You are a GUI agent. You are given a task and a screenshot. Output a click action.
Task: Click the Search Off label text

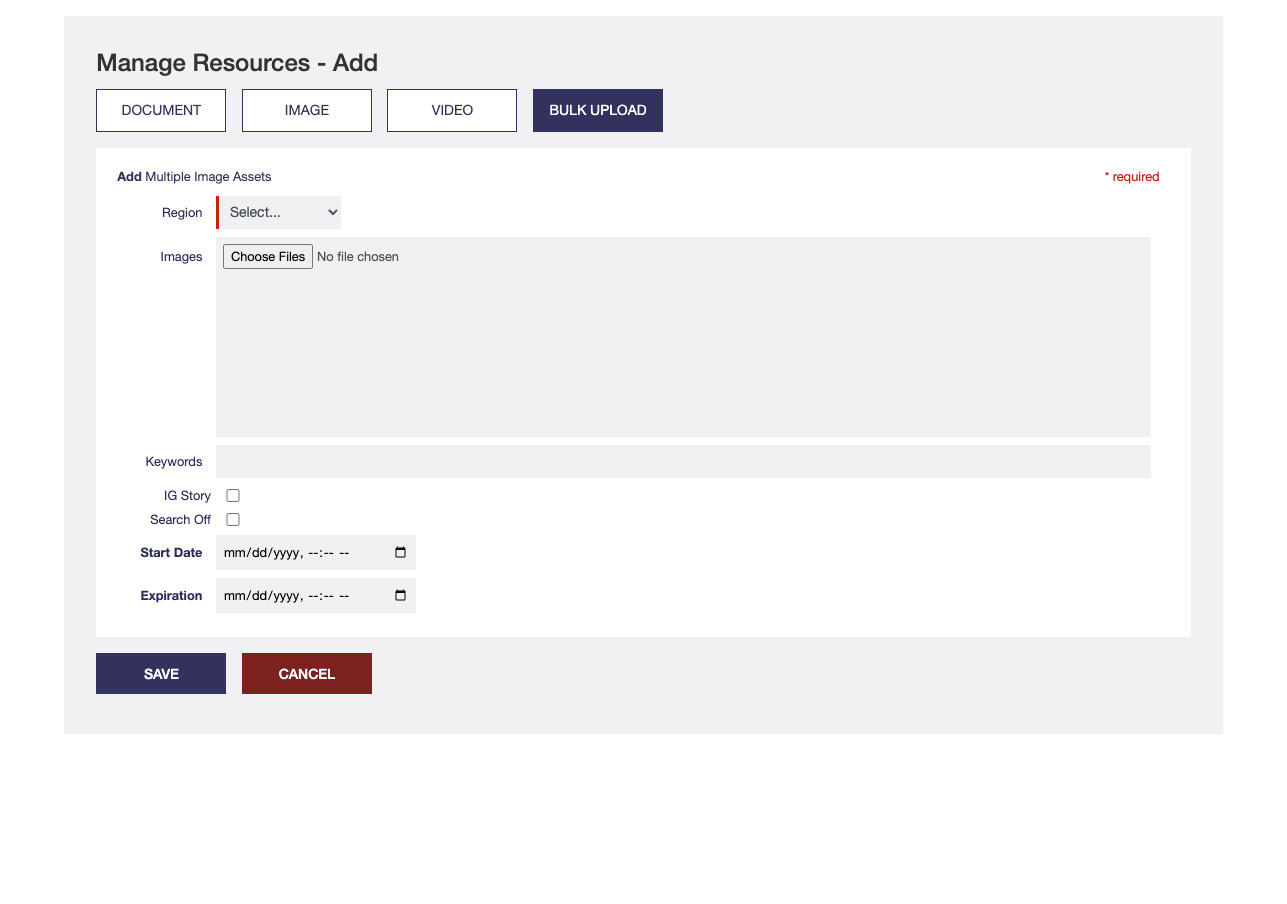point(180,520)
